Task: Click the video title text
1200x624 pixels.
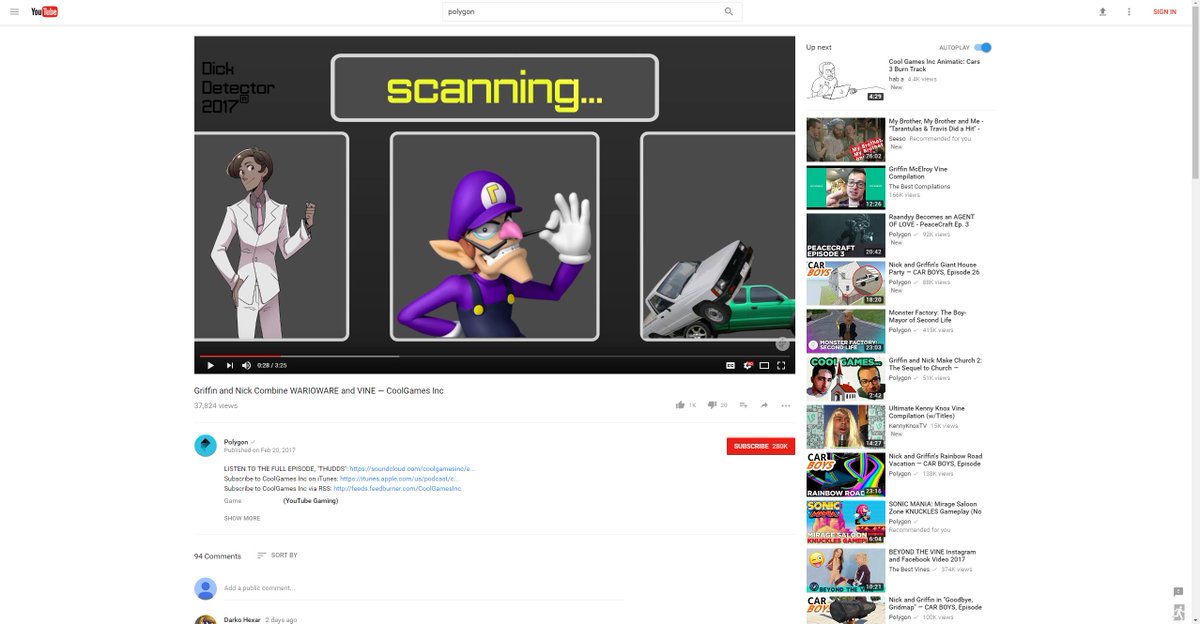Action: click(319, 390)
